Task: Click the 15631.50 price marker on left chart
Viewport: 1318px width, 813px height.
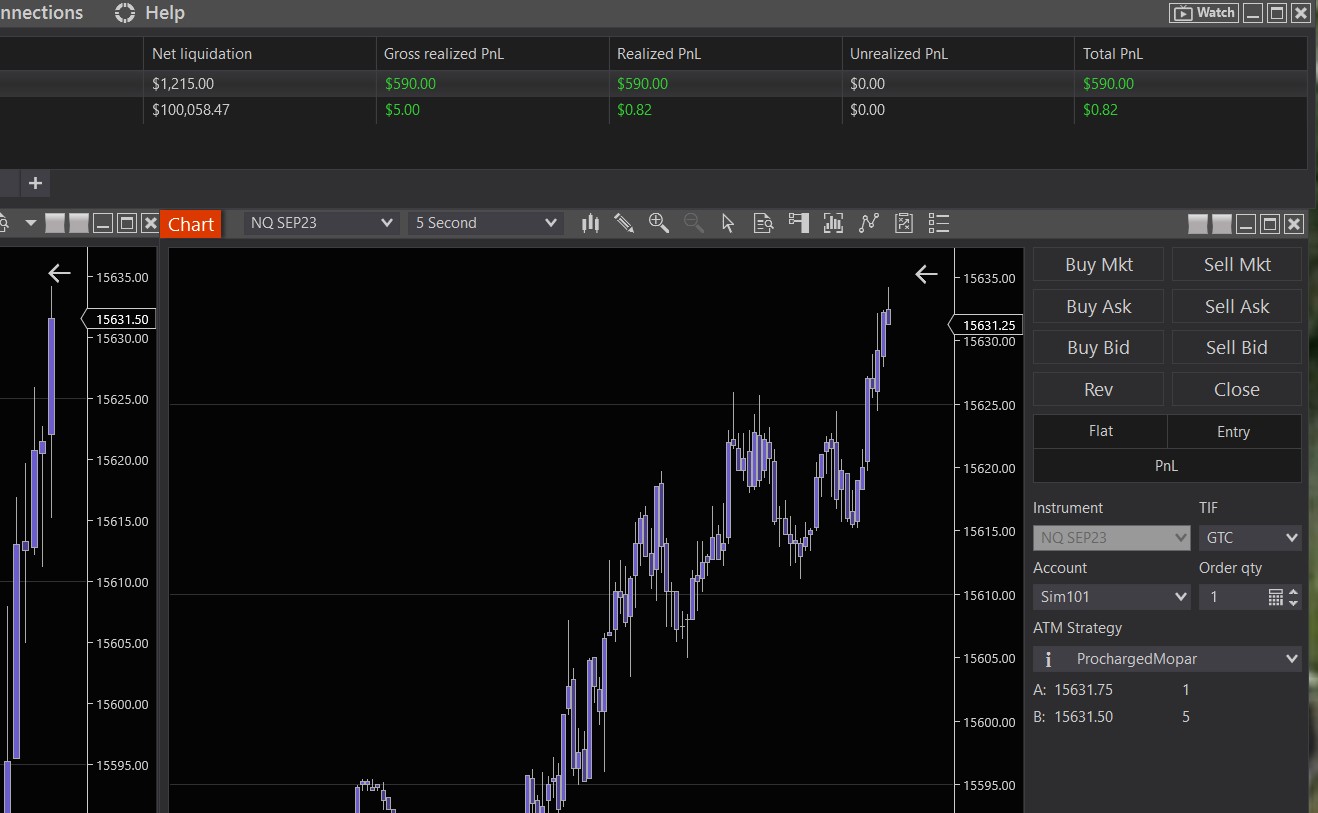Action: tap(118, 319)
